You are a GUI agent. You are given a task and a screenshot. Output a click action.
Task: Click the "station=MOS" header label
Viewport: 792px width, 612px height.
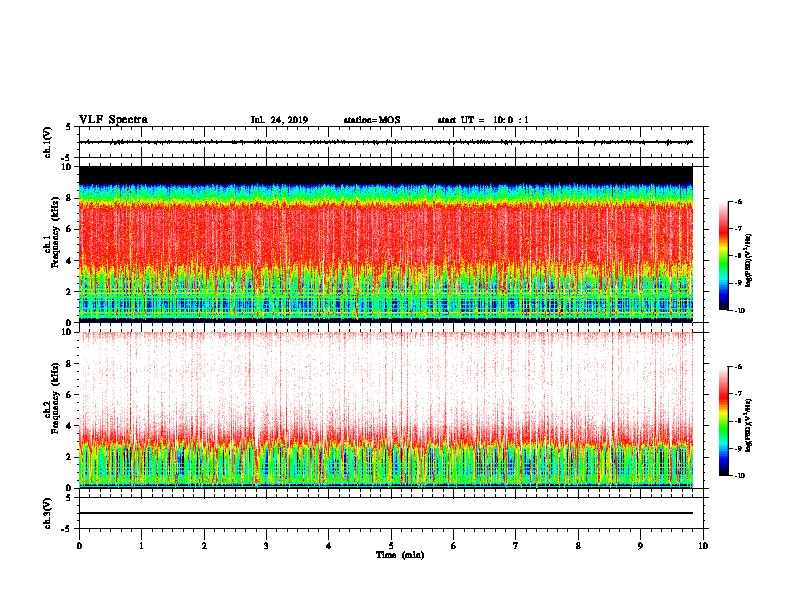372,120
